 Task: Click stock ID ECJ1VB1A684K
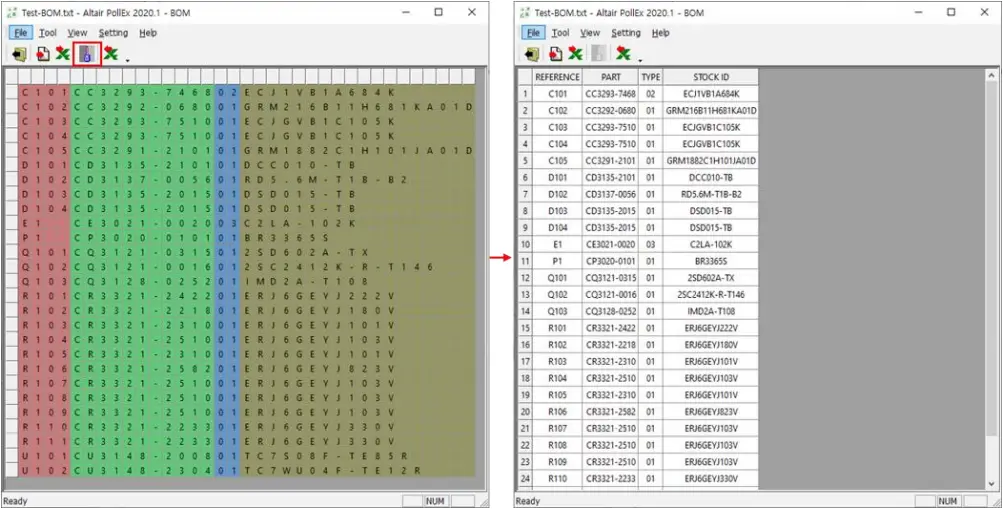coord(711,94)
